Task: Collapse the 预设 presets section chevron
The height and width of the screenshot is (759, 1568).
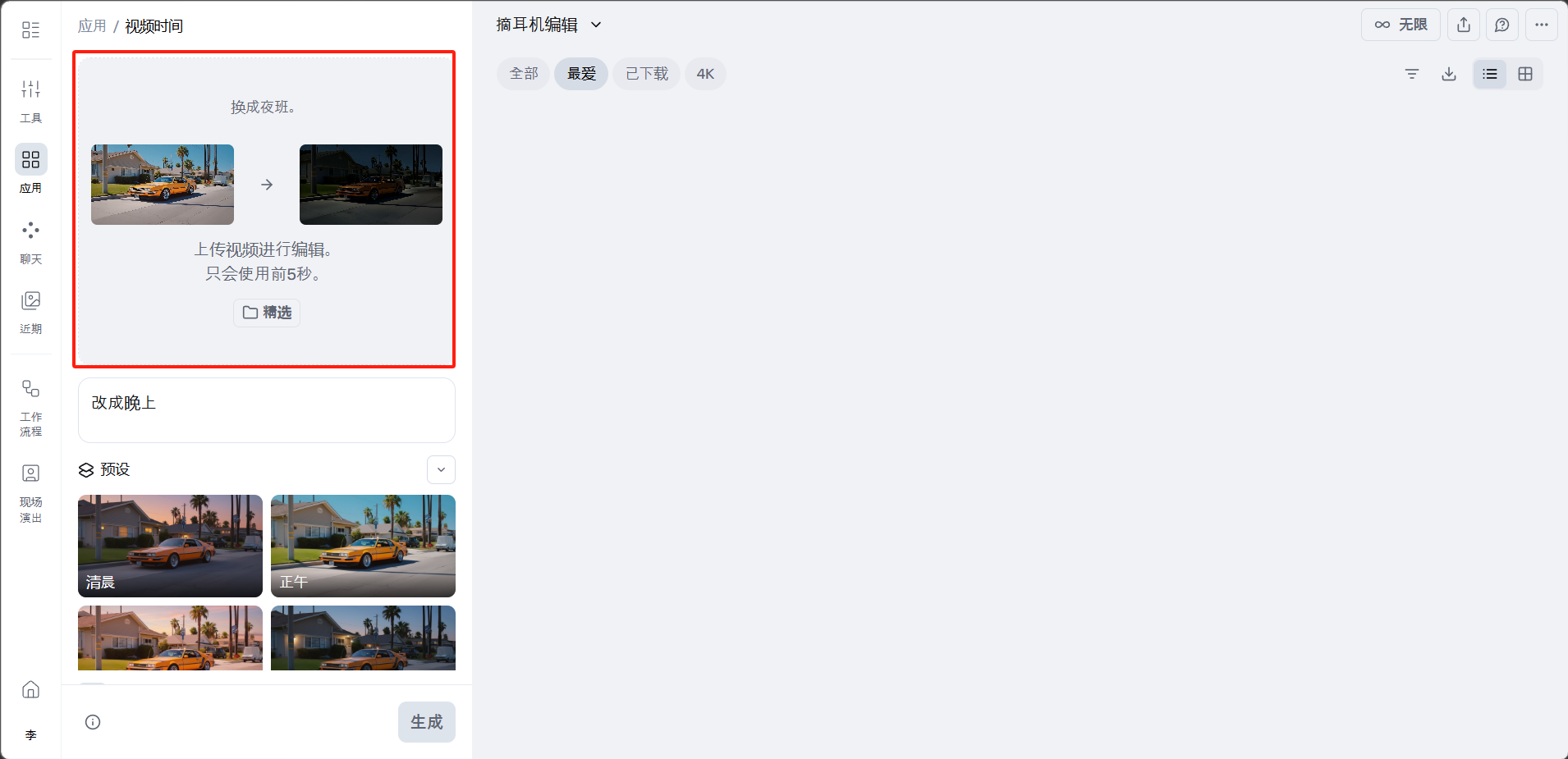Action: coord(441,469)
